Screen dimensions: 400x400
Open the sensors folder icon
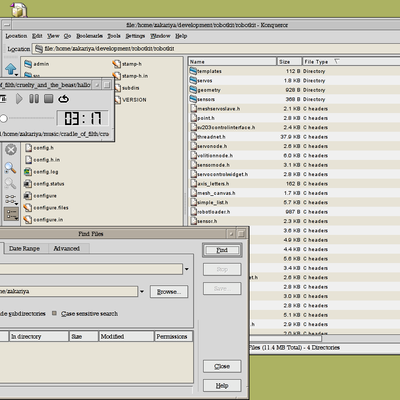pyautogui.click(x=193, y=99)
